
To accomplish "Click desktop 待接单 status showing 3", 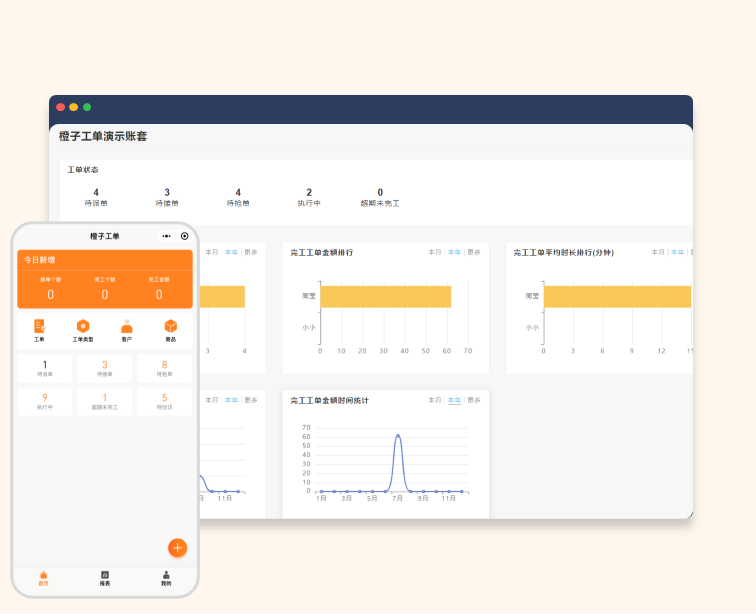I will pyautogui.click(x=167, y=197).
